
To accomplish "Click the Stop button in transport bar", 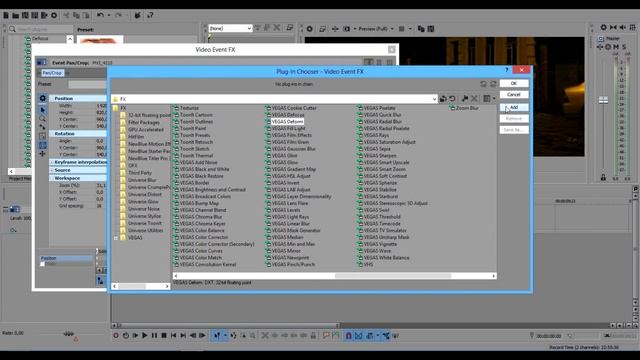I will click(164, 336).
